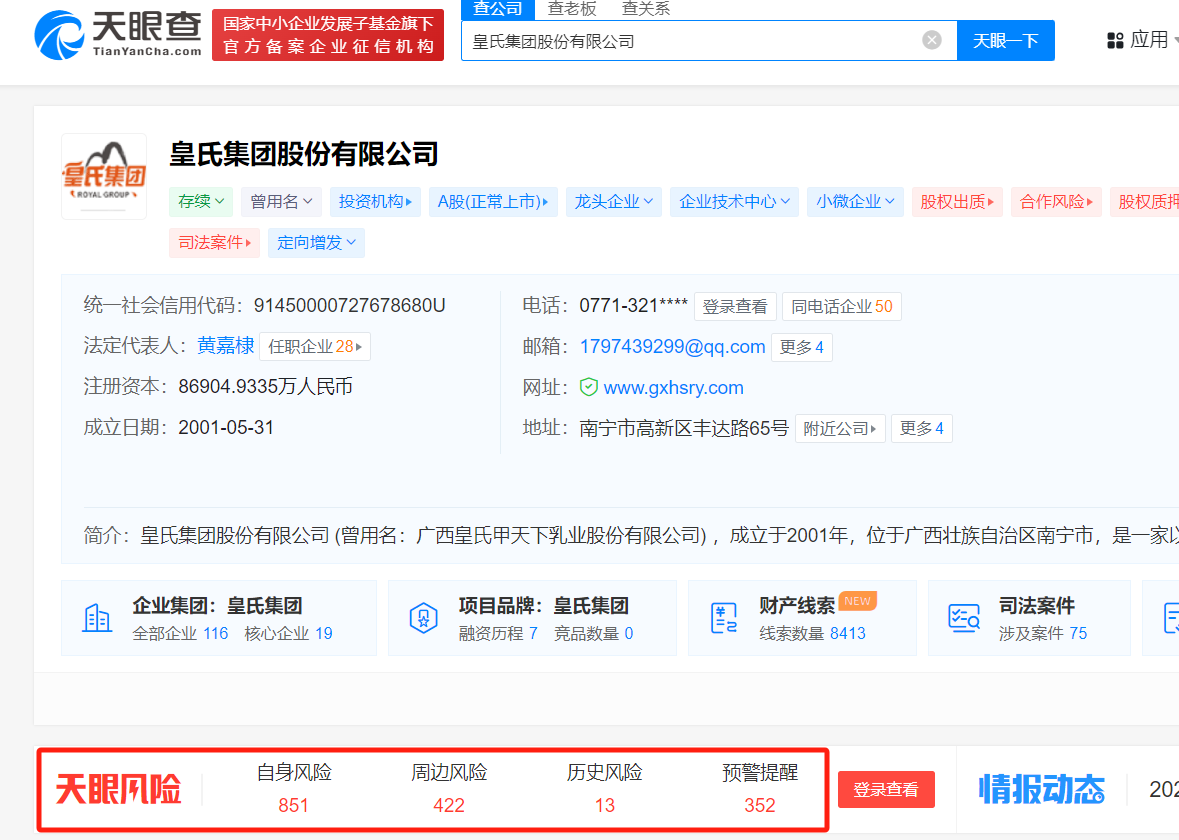Click the TianYanCha logo icon

coord(58,36)
